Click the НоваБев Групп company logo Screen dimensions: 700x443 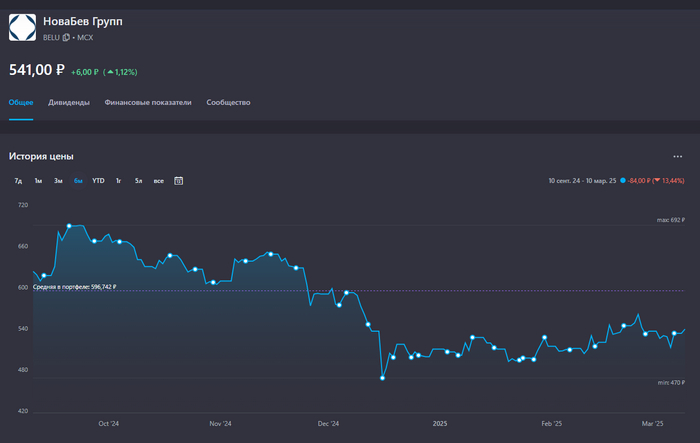pyautogui.click(x=22, y=28)
